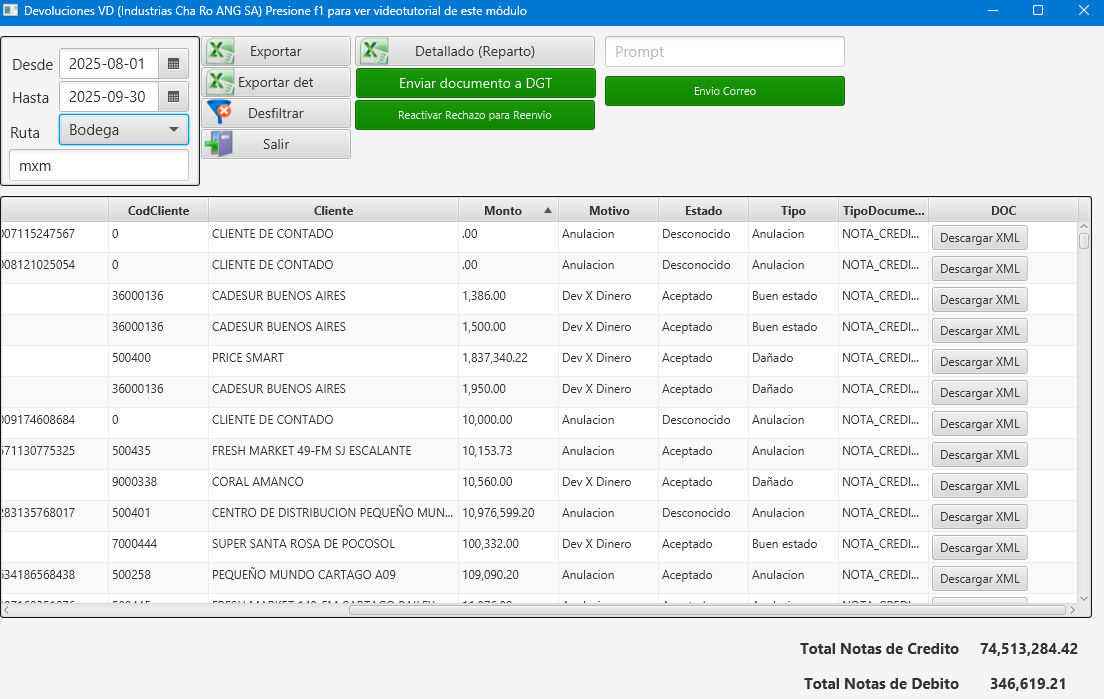This screenshot has width=1104, height=699.
Task: Click the app icon in title bar
Action: click(11, 11)
